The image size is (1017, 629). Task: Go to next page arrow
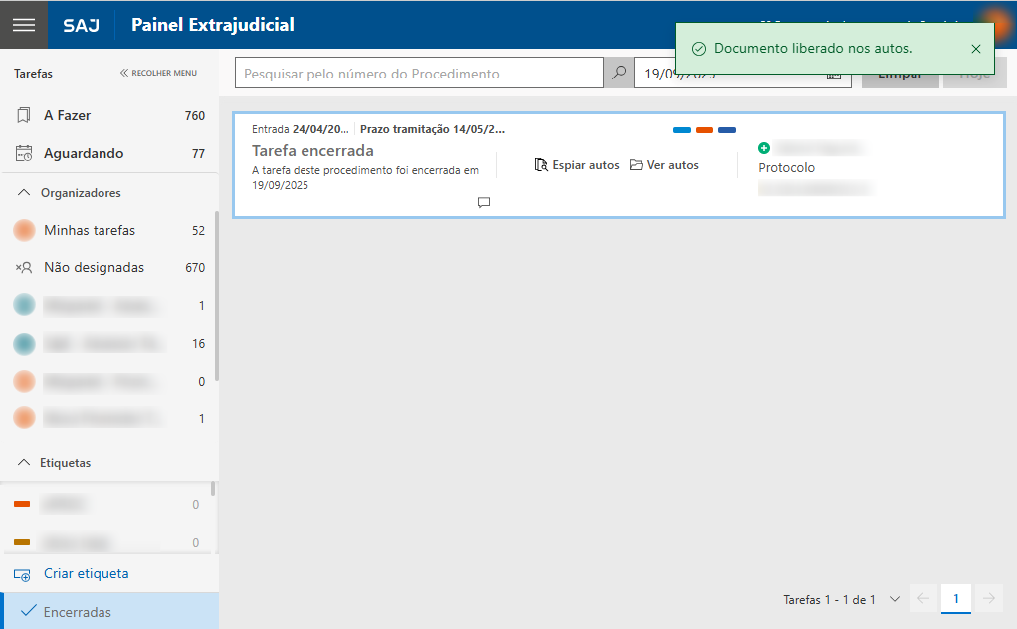click(989, 599)
